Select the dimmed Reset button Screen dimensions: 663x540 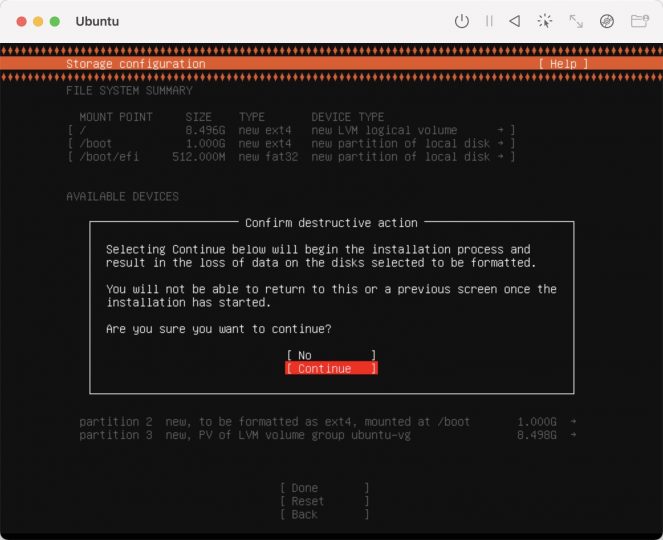coord(324,501)
